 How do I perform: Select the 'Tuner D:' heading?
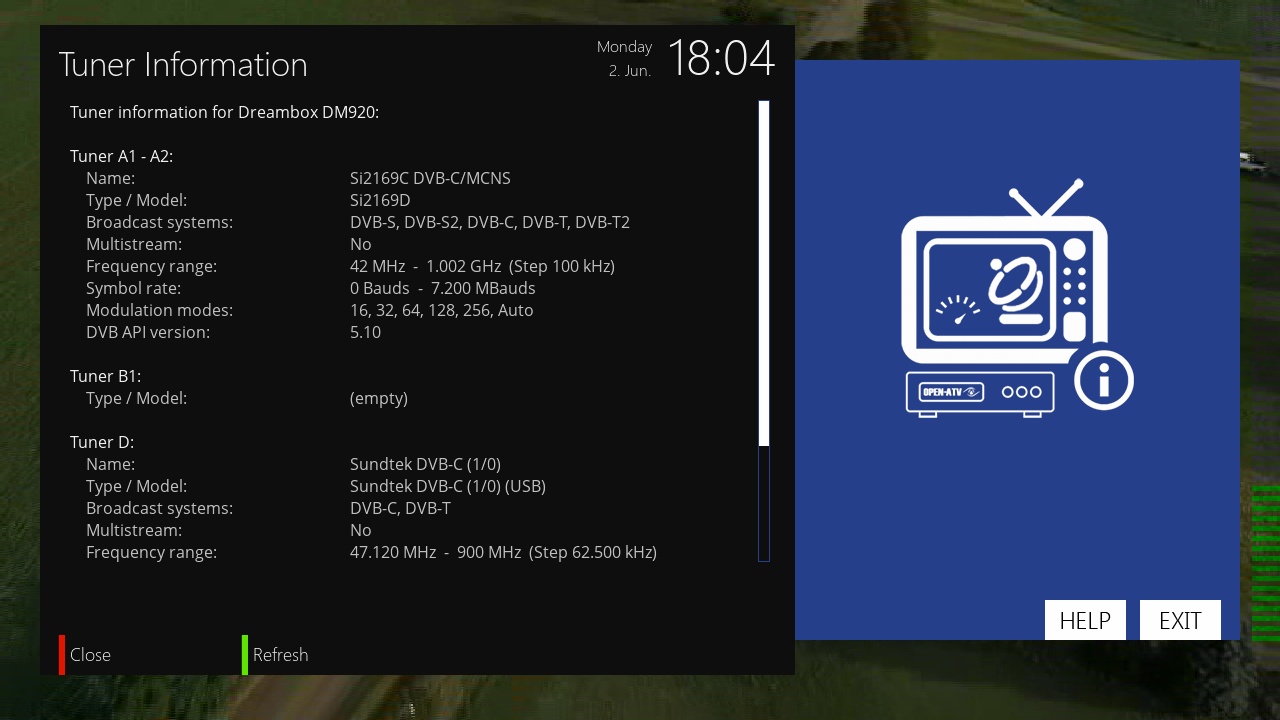(102, 442)
